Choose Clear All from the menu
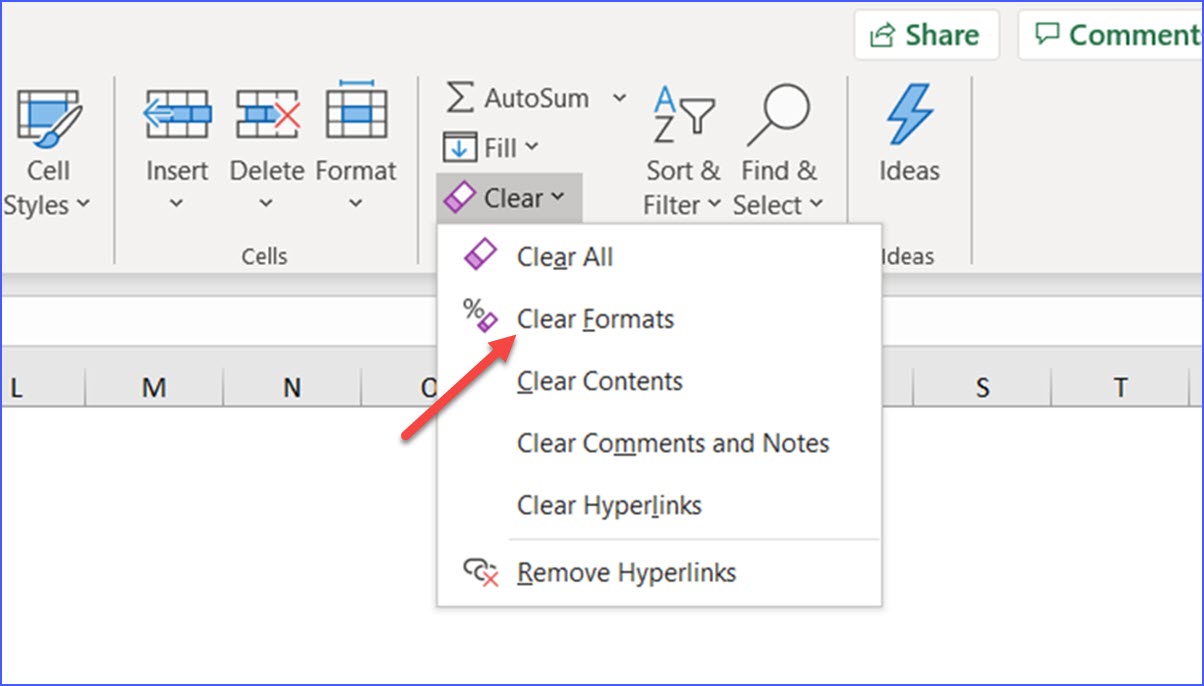Viewport: 1204px width, 686px height. (x=565, y=256)
